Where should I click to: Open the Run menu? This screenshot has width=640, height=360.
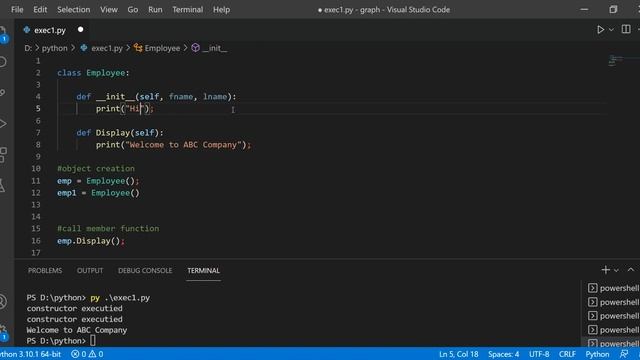(155, 9)
